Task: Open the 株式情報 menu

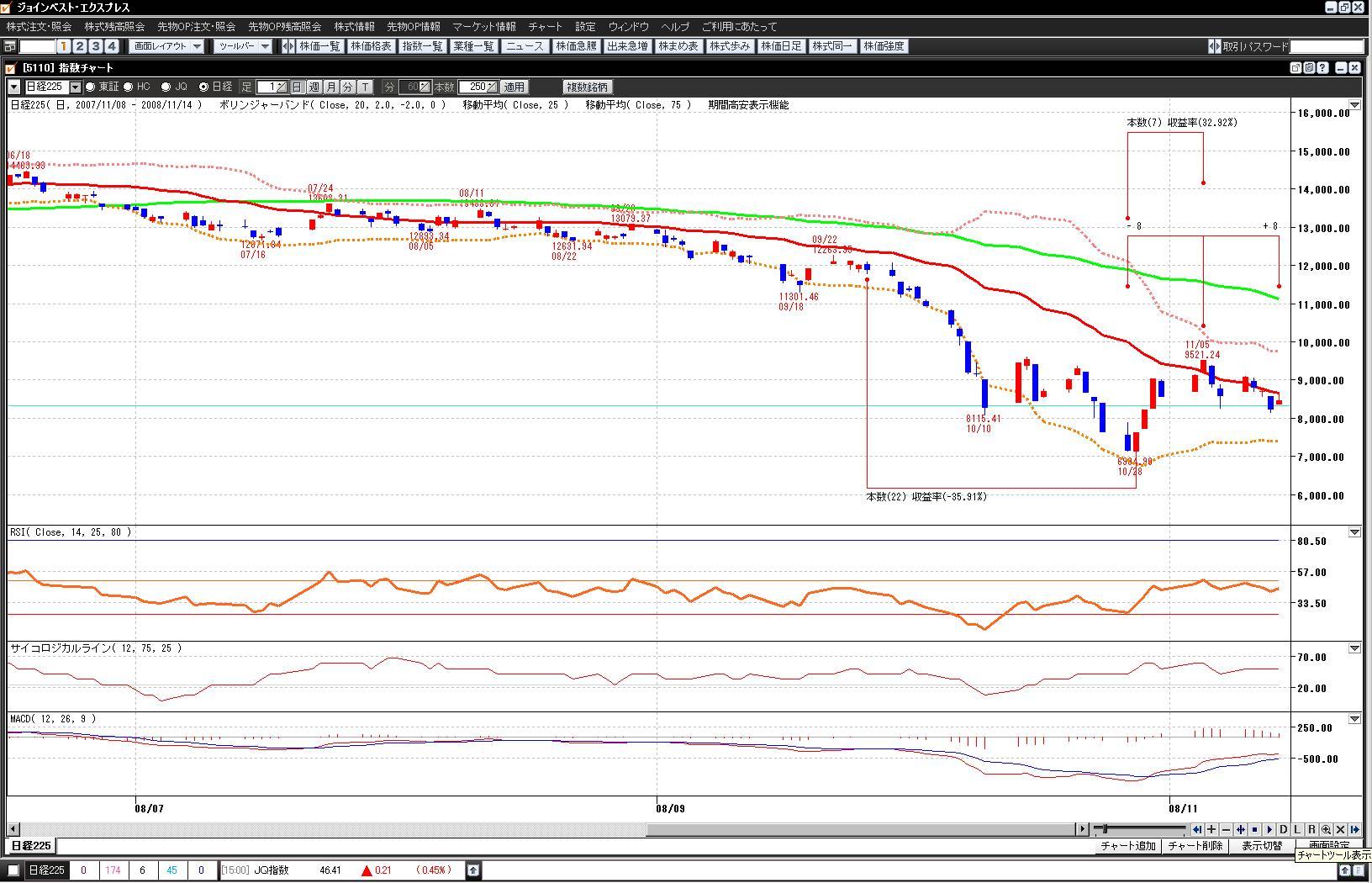Action: pos(354,27)
